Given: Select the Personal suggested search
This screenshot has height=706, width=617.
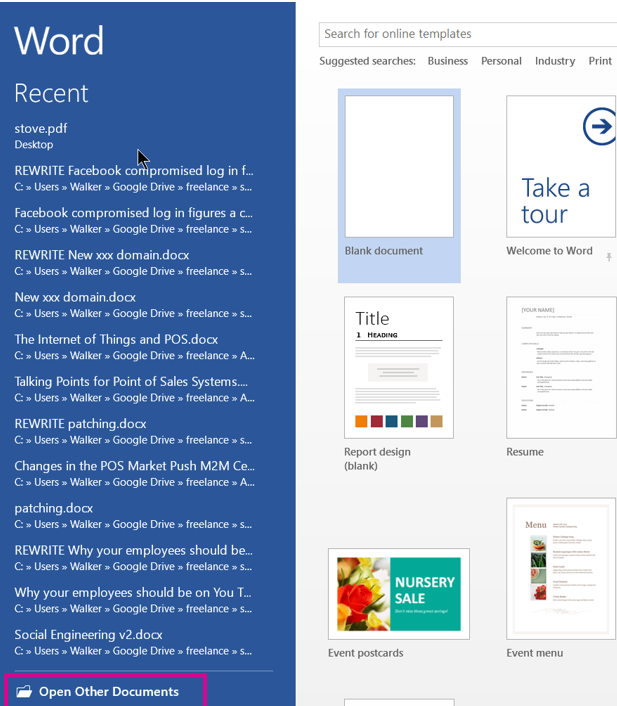Looking at the screenshot, I should [501, 61].
